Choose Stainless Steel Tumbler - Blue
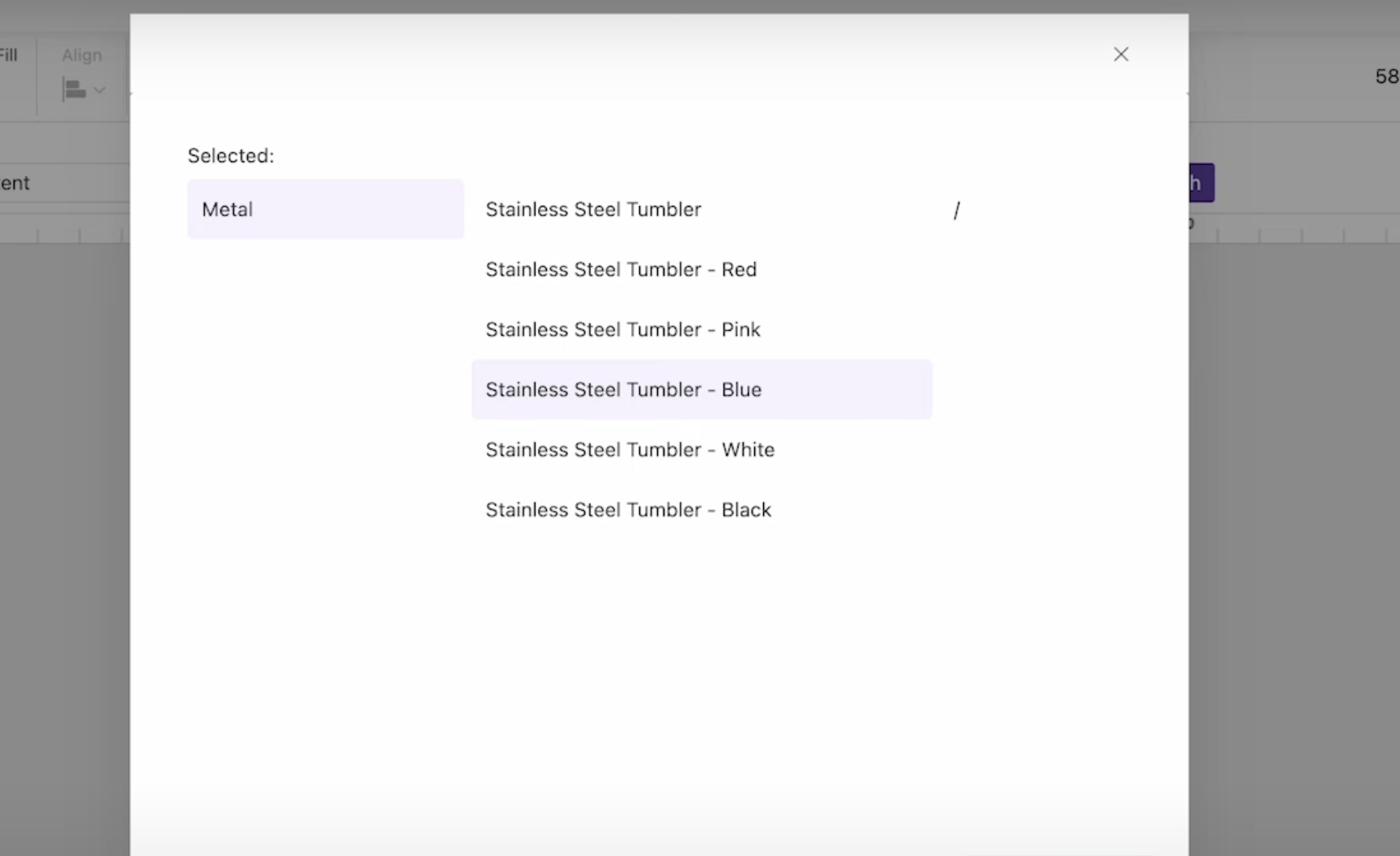 [x=702, y=389]
